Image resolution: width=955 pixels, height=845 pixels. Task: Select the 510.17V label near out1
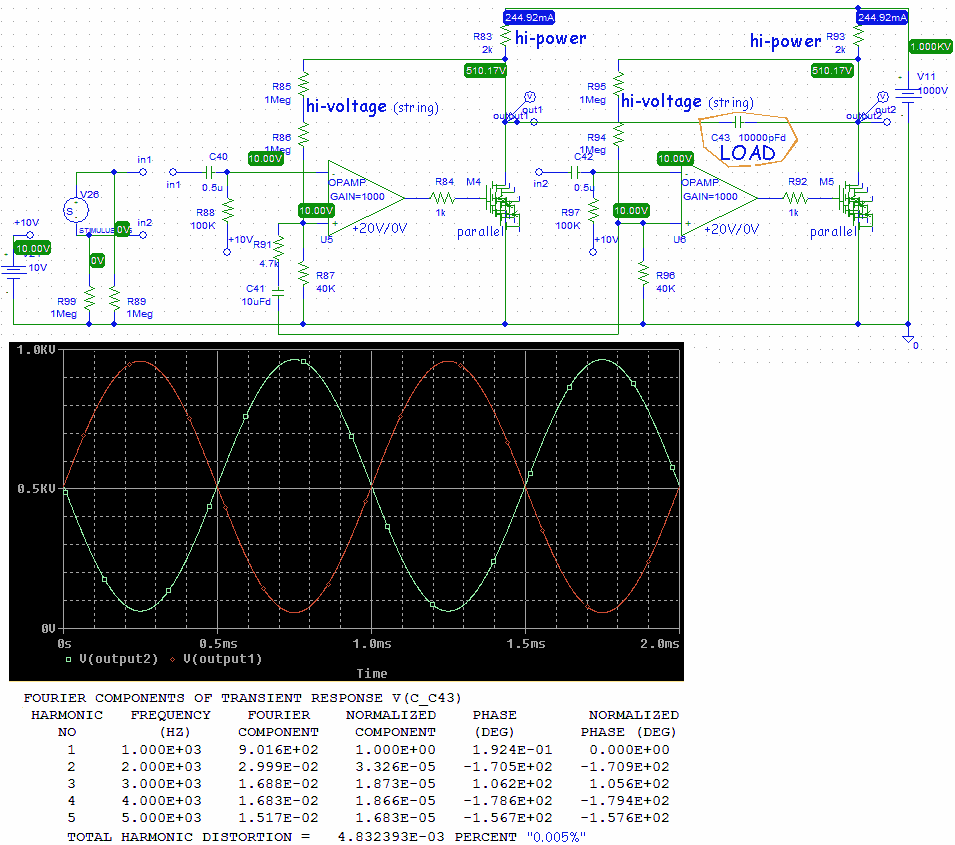tap(485, 71)
